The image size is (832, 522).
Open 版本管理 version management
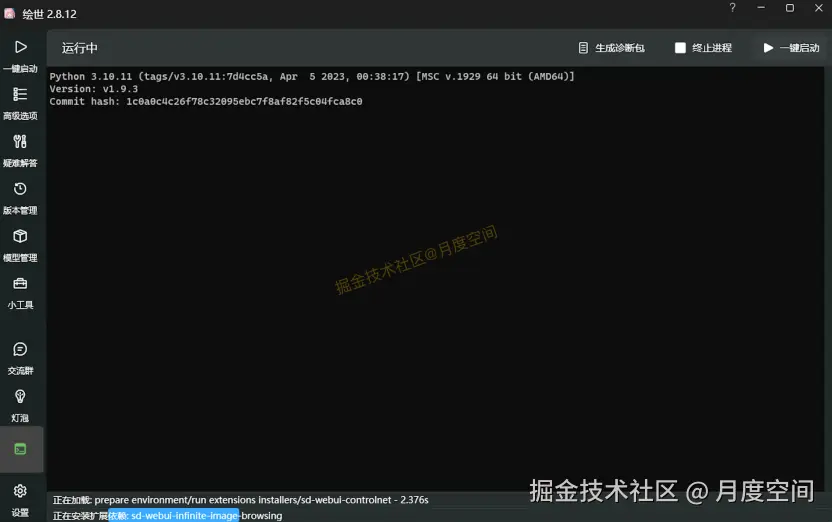point(20,198)
